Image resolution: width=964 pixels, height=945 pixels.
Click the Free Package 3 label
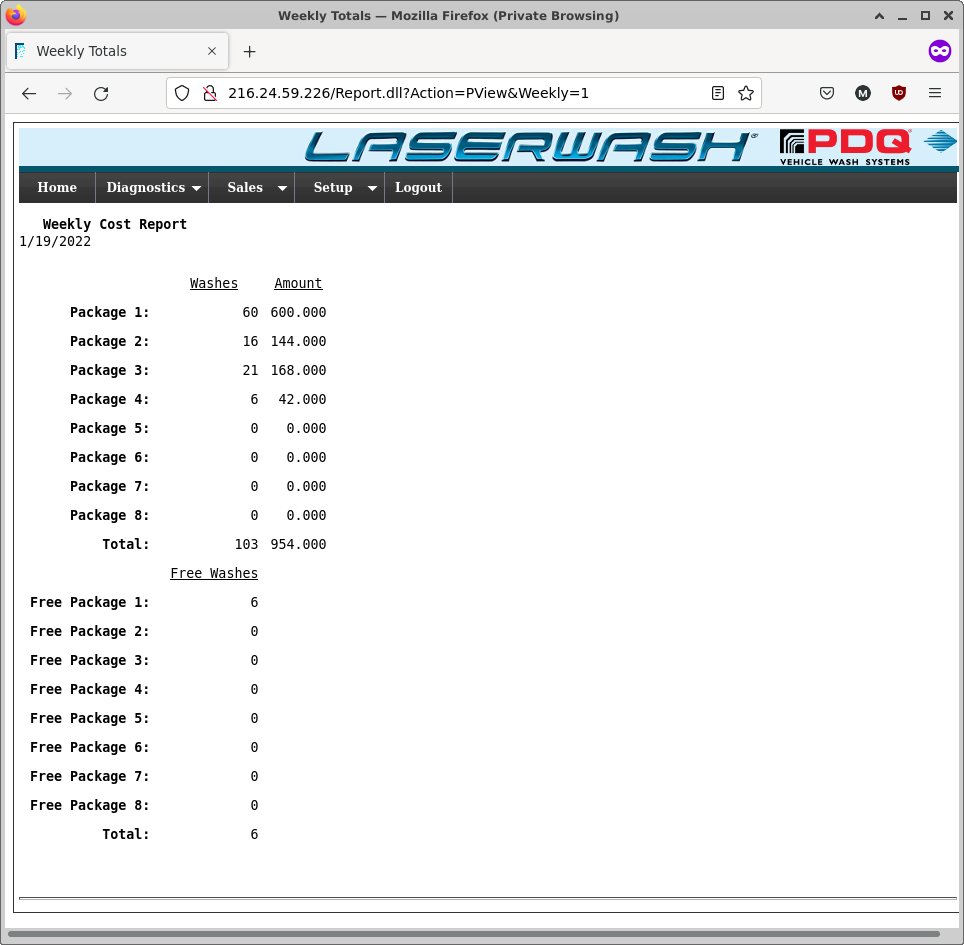pyautogui.click(x=90, y=660)
